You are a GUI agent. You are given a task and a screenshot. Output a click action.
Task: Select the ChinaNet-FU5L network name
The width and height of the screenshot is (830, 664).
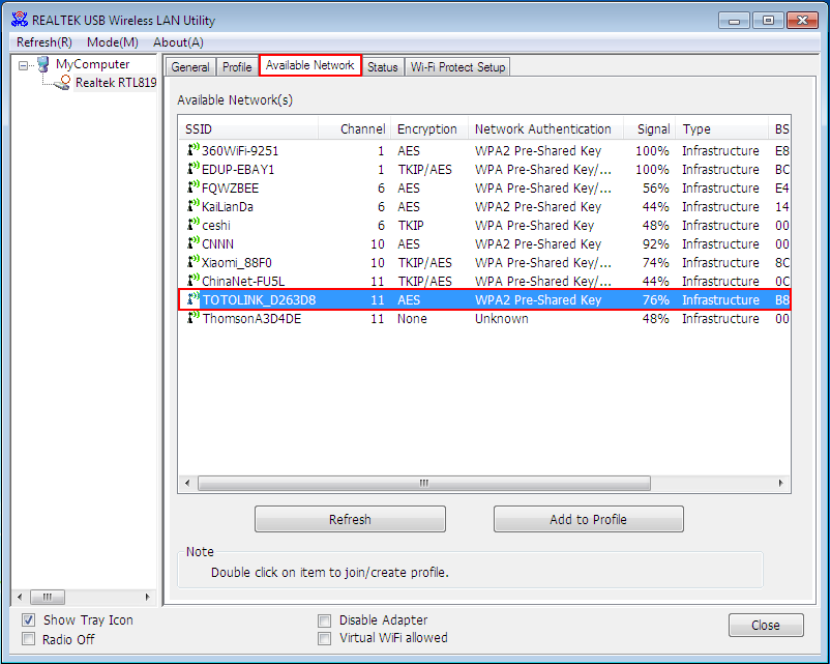pyautogui.click(x=243, y=281)
